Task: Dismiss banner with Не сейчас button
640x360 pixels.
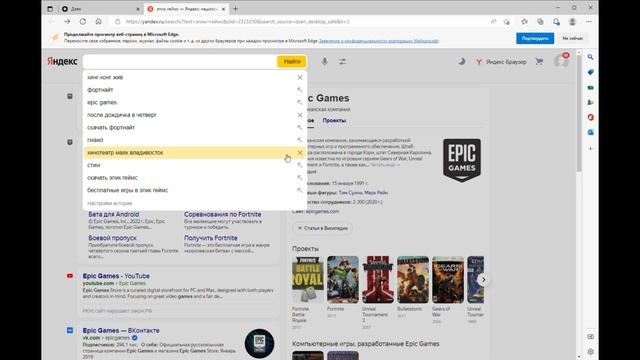Action: click(573, 38)
